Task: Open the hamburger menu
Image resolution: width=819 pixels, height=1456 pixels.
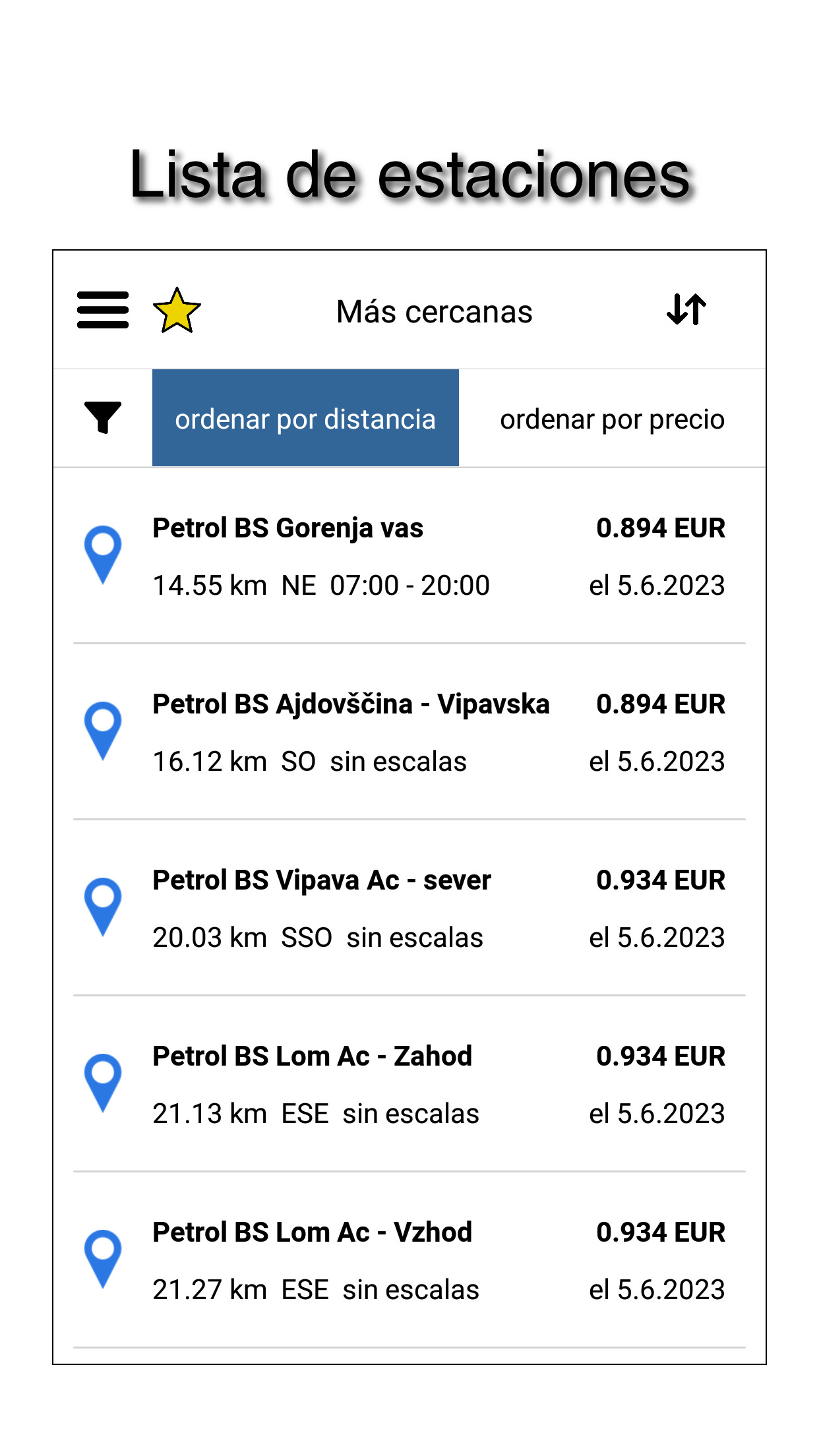Action: click(103, 310)
